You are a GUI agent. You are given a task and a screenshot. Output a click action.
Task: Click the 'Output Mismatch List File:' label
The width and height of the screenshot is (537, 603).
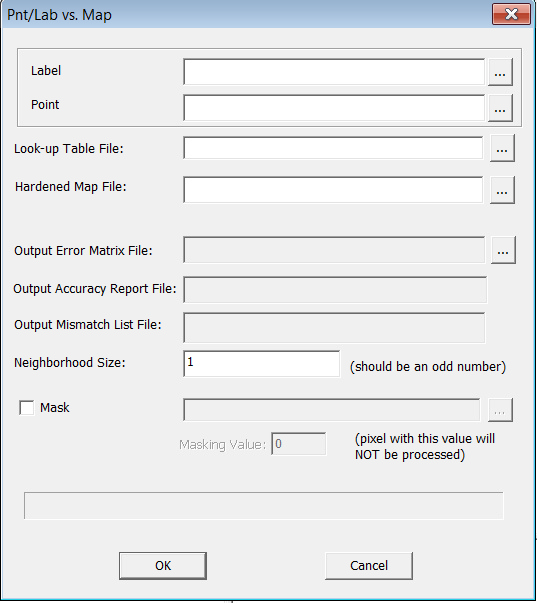88,325
